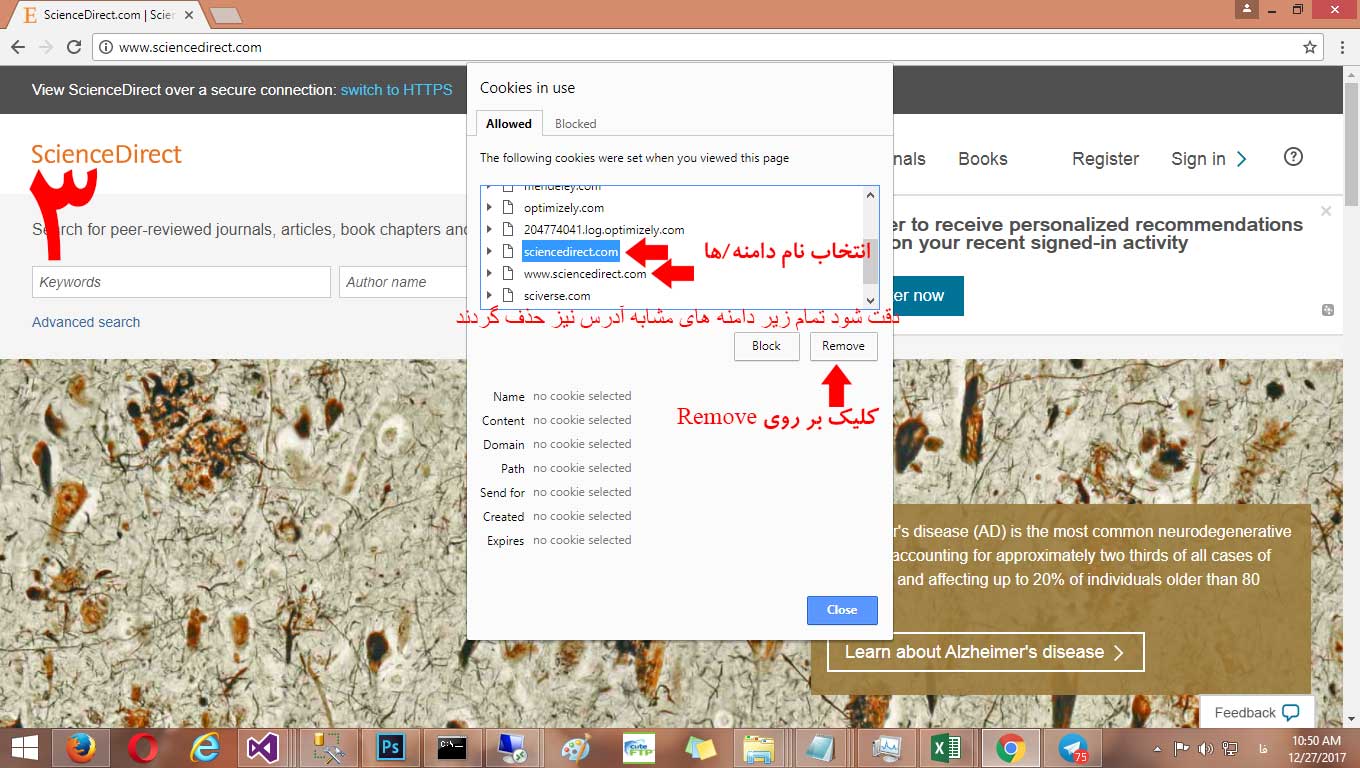1360x768 pixels.
Task: Open a new browser tab
Action: pyautogui.click(x=226, y=15)
